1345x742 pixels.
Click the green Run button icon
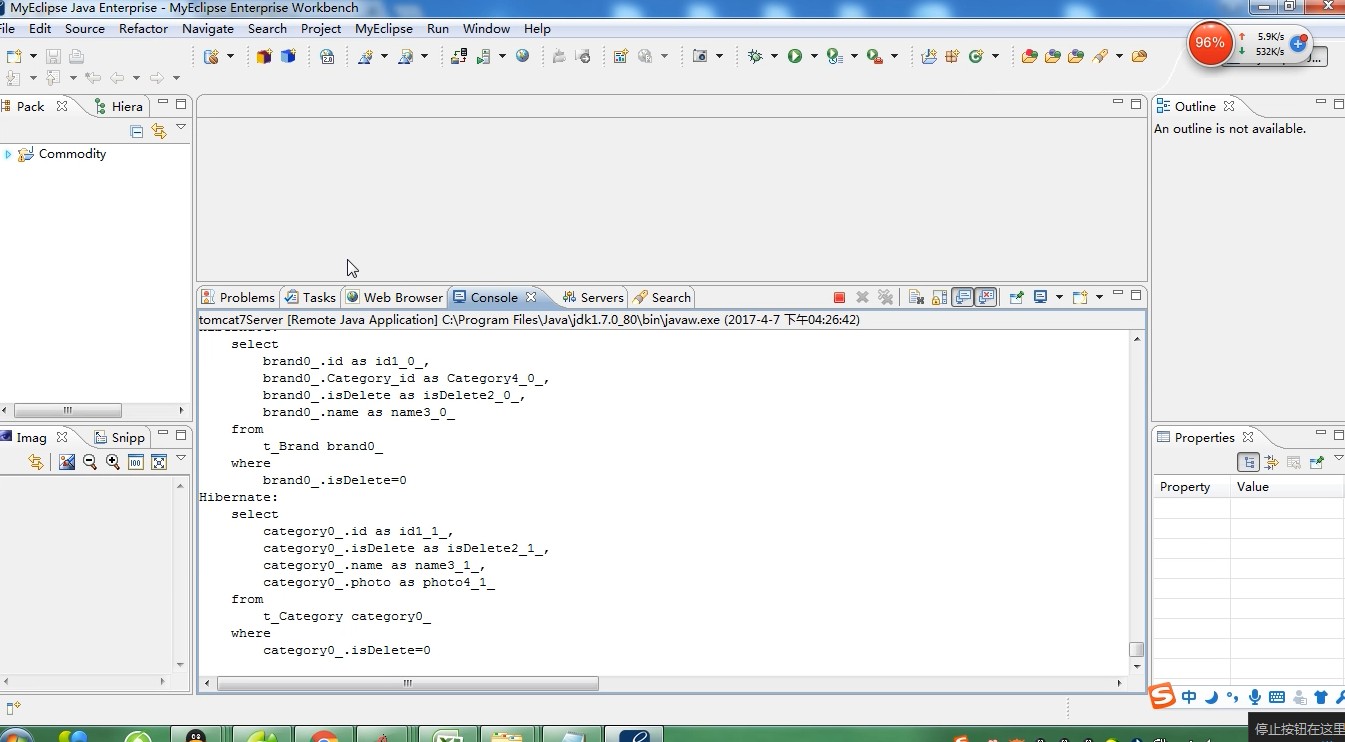[795, 56]
